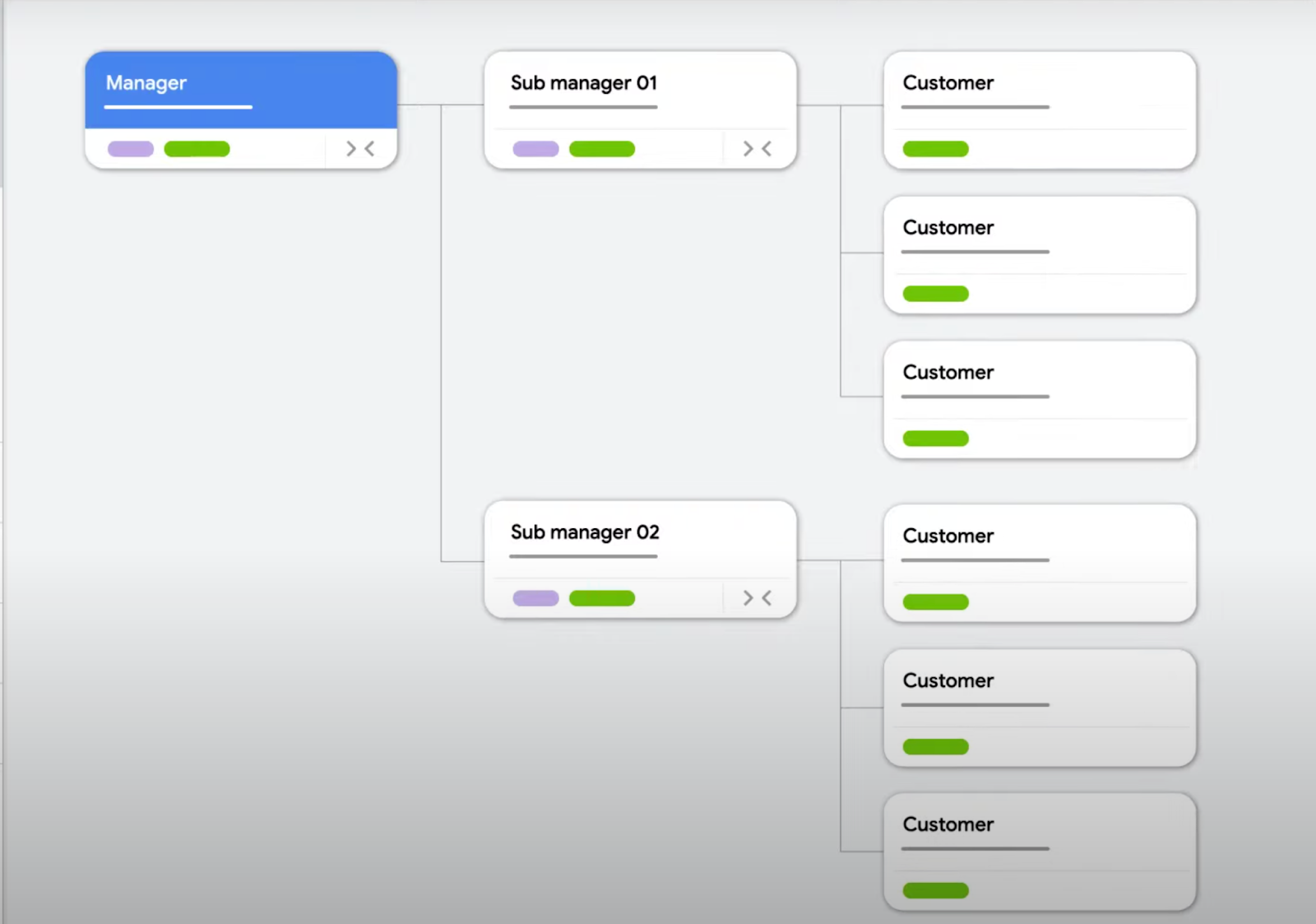1316x924 pixels.
Task: Click the green pill on the bottom Customer card
Action: pos(935,890)
